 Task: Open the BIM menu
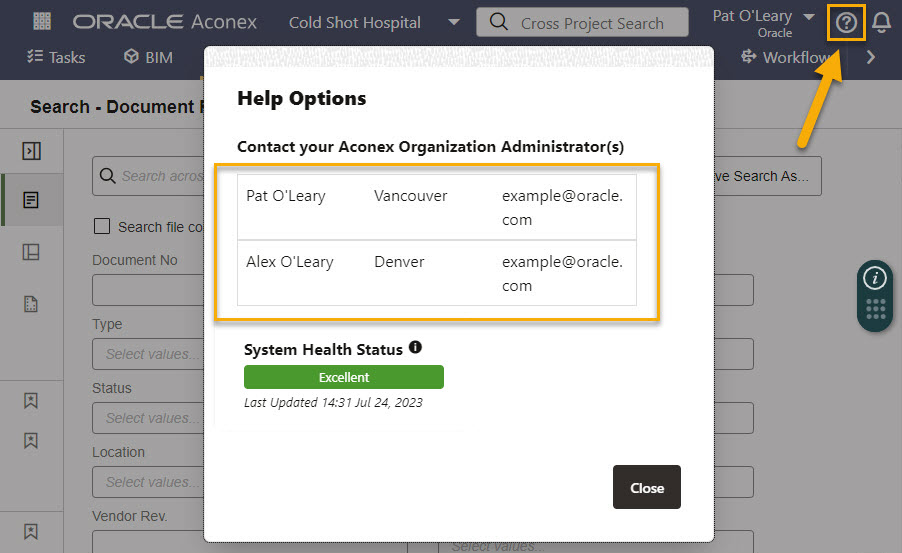[x=148, y=57]
